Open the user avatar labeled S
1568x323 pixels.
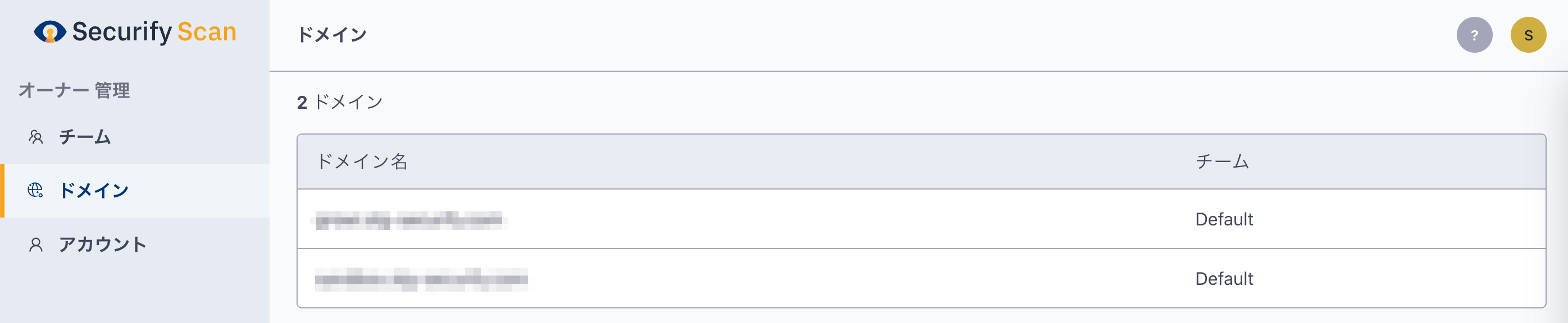tap(1528, 35)
